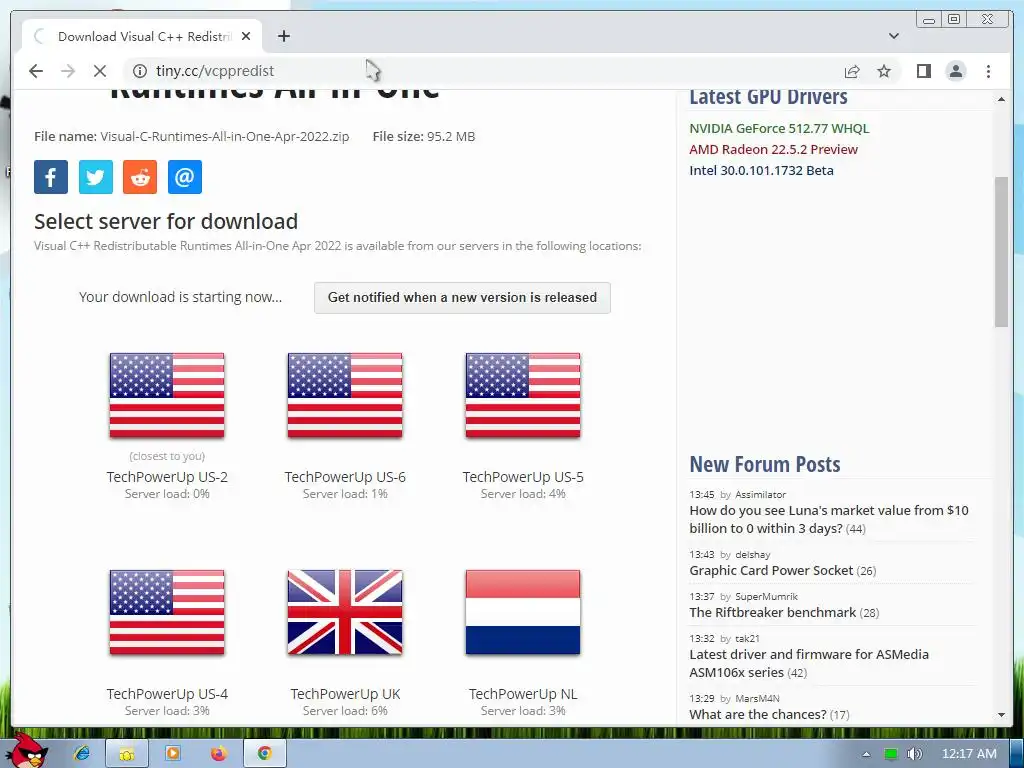Open the browser side panel
Screen dimensions: 1024x768
pyautogui.click(x=923, y=71)
